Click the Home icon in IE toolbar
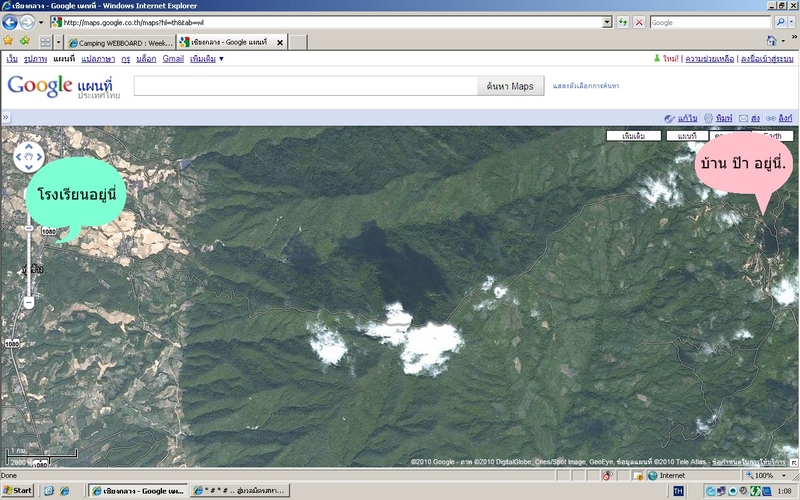This screenshot has width=800, height=500. coord(771,42)
